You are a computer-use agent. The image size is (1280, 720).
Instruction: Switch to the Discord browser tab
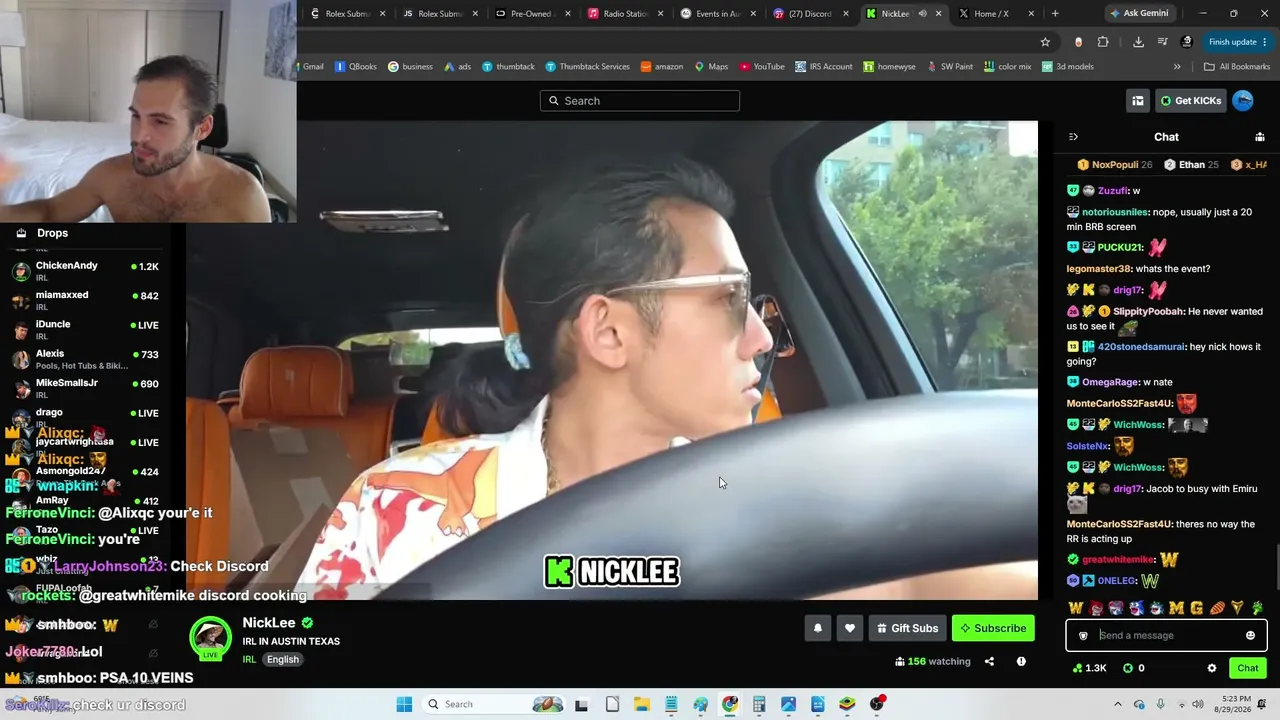click(x=812, y=14)
